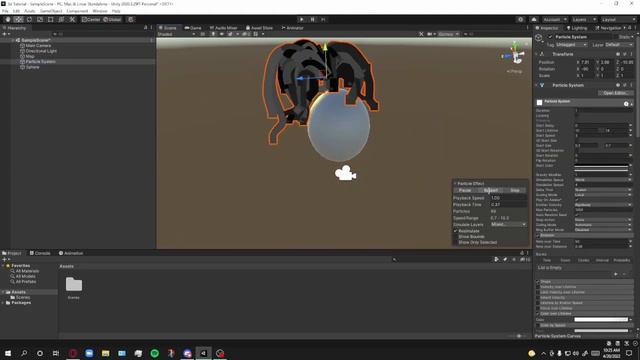Image resolution: width=640 pixels, height=360 pixels.
Task: Collapse the SampleScene tree in Hierarchy
Action: (x=13, y=40)
